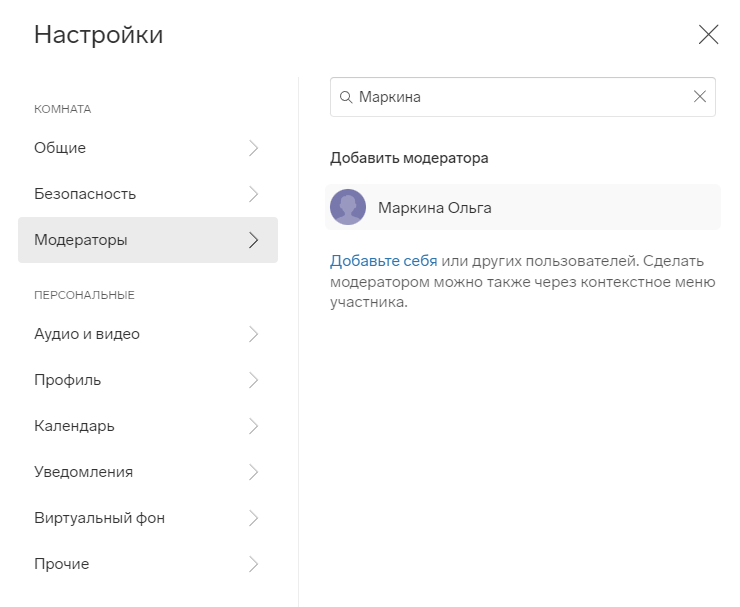
Task: Add Маркина Ольга as moderator
Action: tap(522, 207)
